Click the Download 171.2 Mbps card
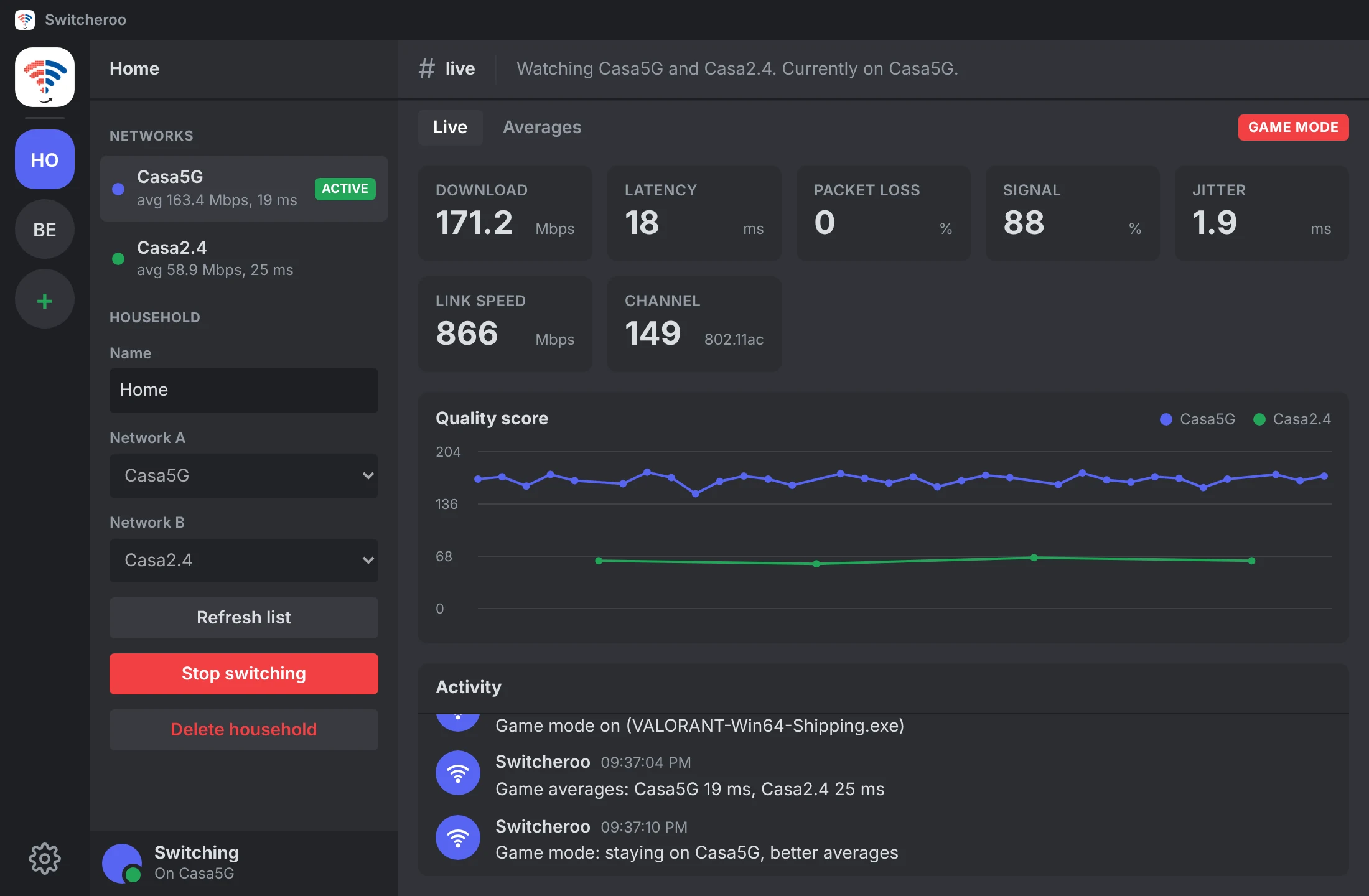Viewport: 1369px width, 896px height. coord(505,213)
